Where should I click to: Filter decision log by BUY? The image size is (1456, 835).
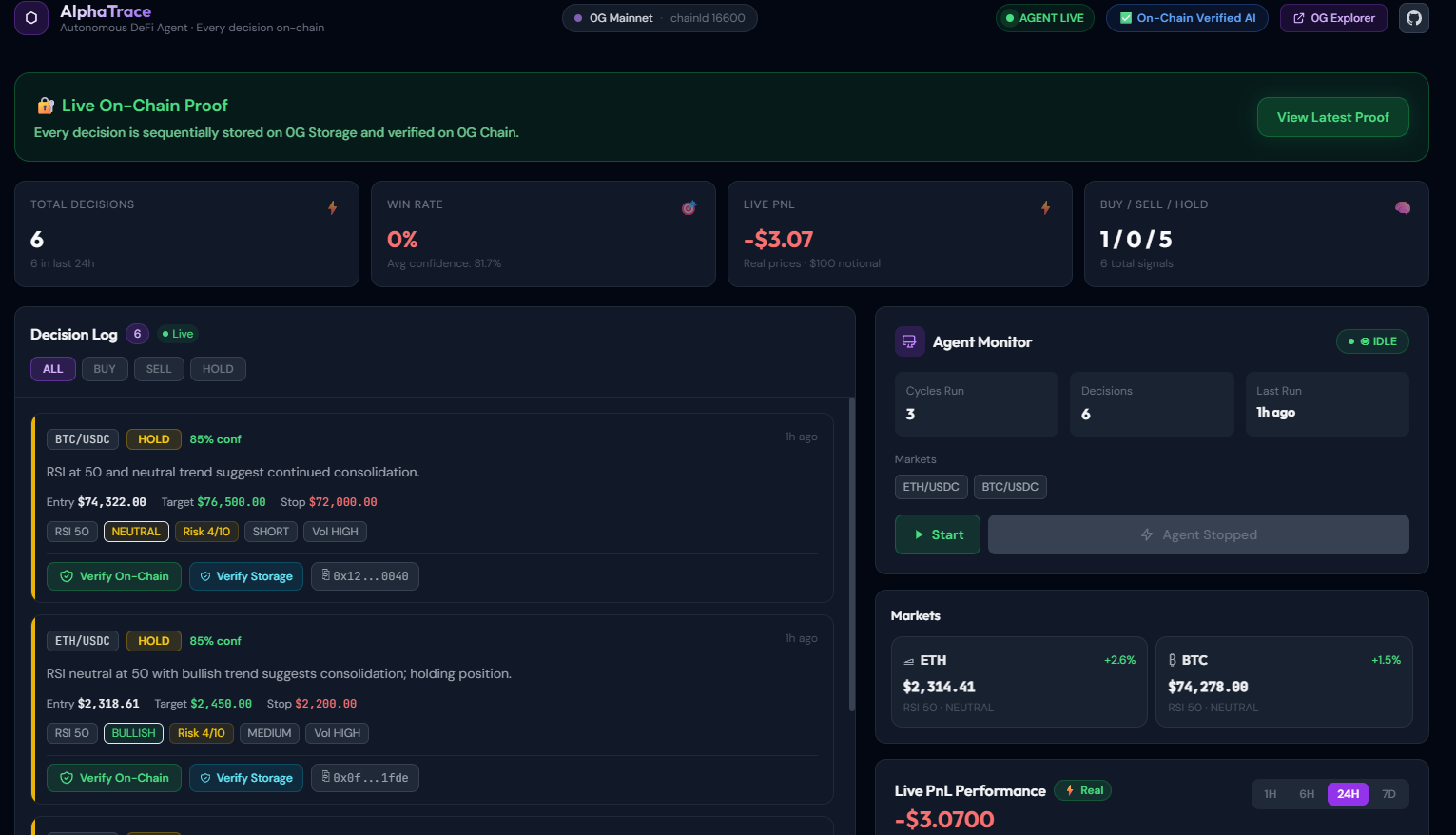[x=105, y=369]
